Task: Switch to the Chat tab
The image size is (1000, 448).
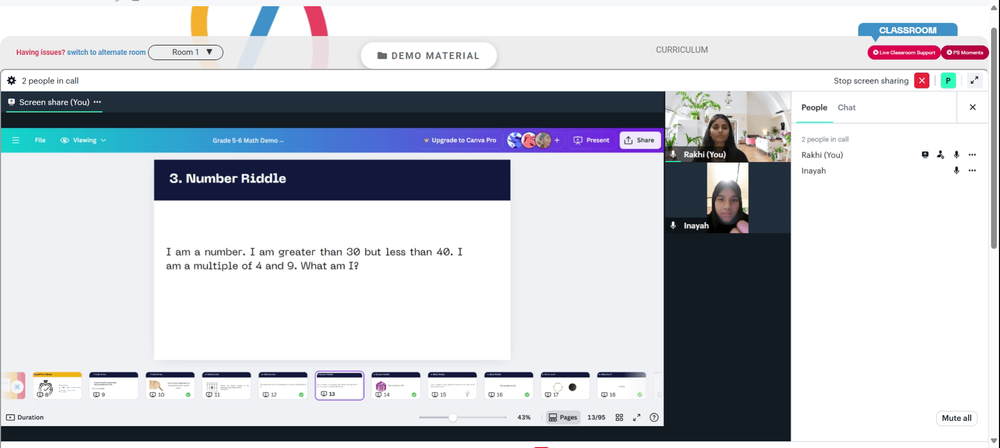Action: coord(846,107)
